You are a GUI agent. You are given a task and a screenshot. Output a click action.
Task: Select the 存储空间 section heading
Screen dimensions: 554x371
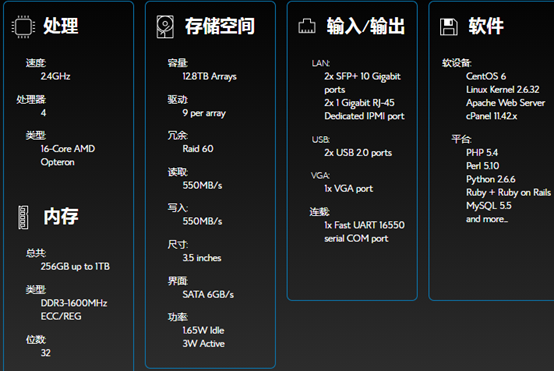(220, 26)
